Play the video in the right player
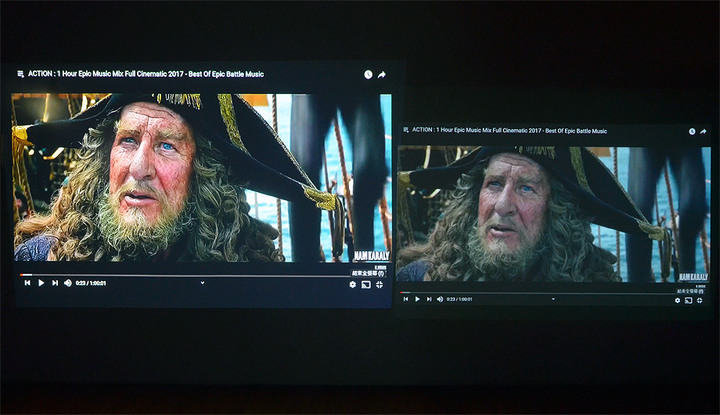The width and height of the screenshot is (720, 415). 417,299
